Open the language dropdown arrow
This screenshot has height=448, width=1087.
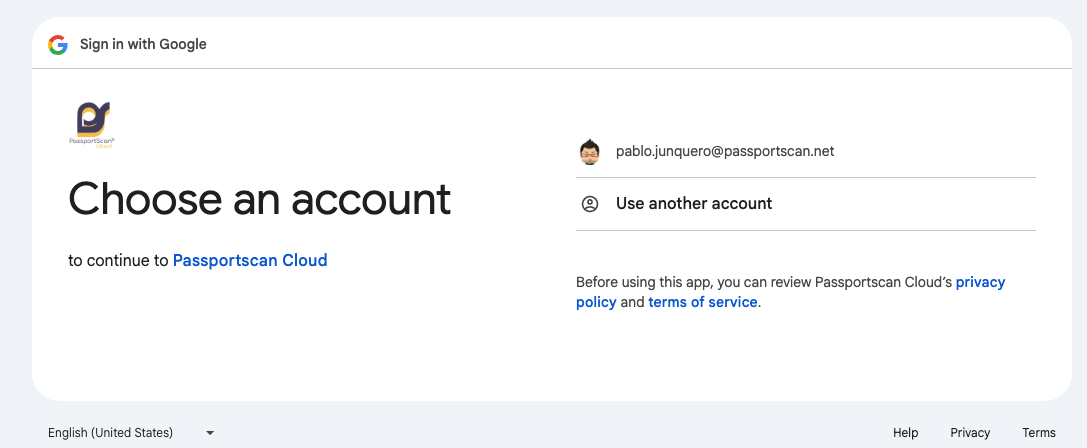tap(210, 433)
